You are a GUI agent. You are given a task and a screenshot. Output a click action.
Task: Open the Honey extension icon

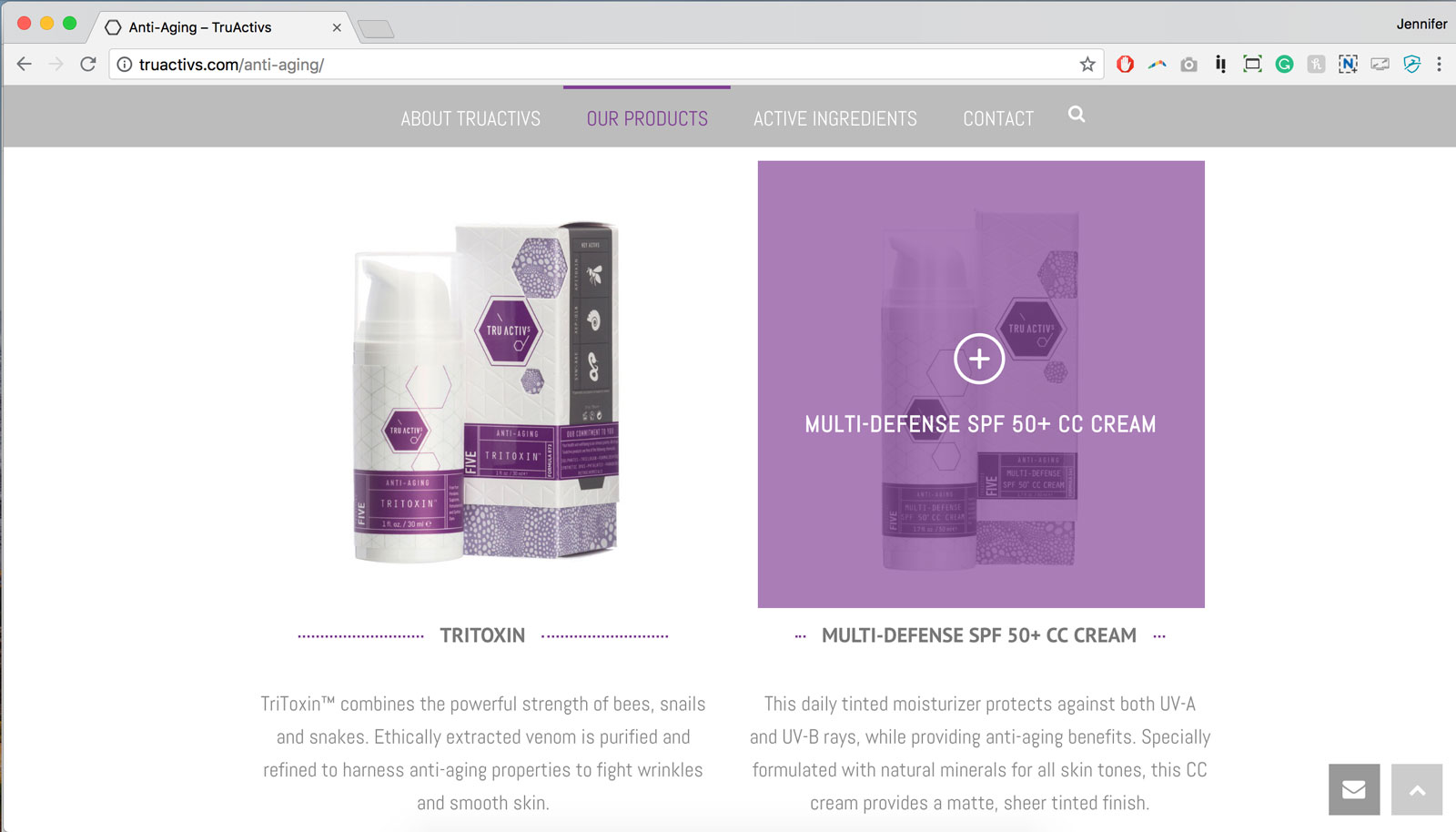click(1316, 65)
